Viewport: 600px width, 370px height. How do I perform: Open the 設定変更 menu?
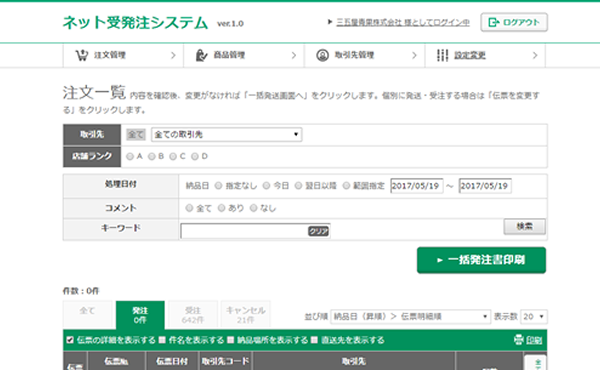point(485,55)
